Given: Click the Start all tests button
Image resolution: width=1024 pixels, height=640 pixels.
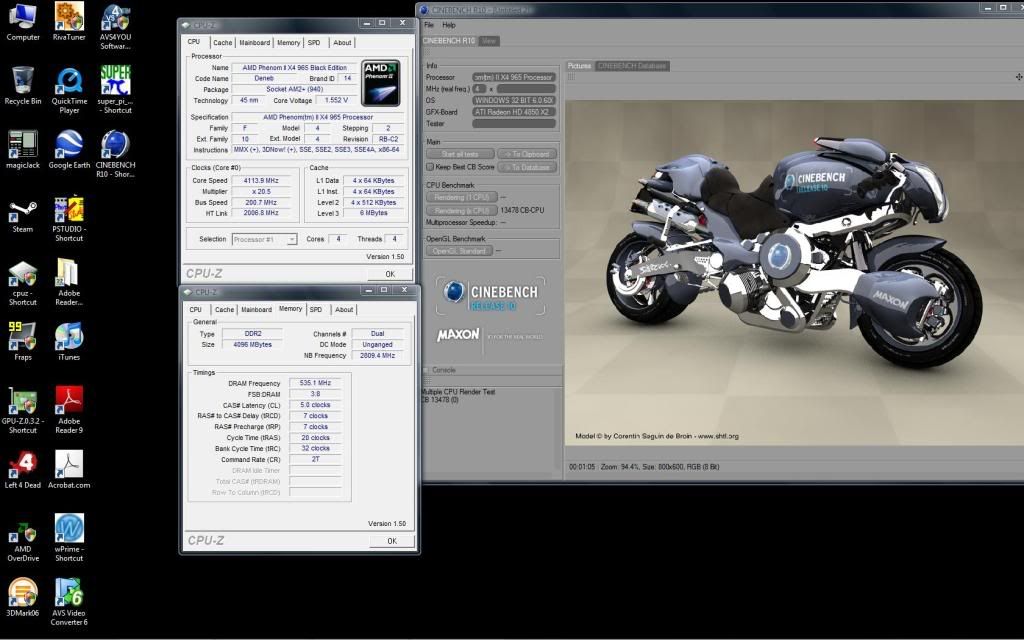Looking at the screenshot, I should pyautogui.click(x=460, y=154).
